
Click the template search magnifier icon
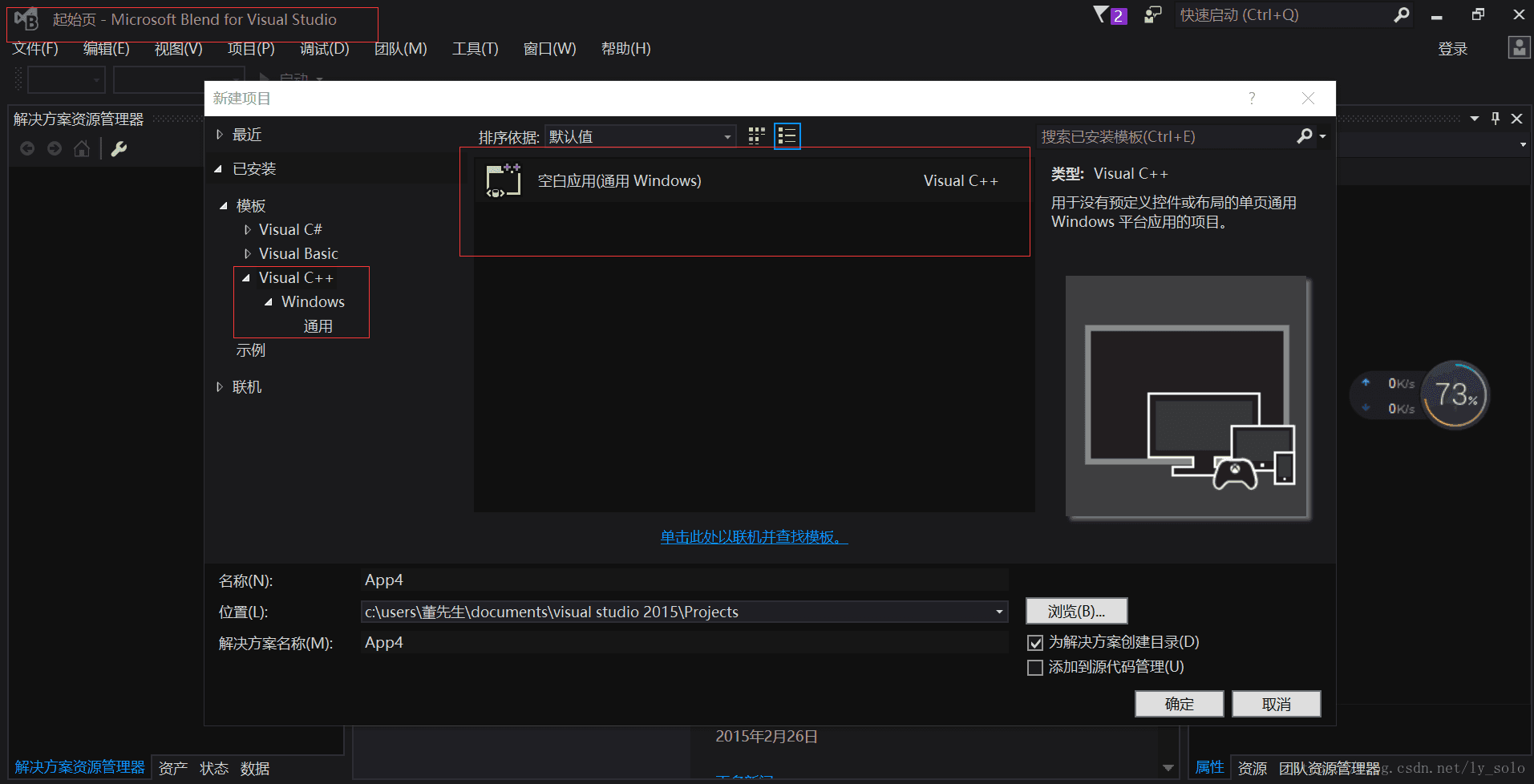click(x=1305, y=136)
